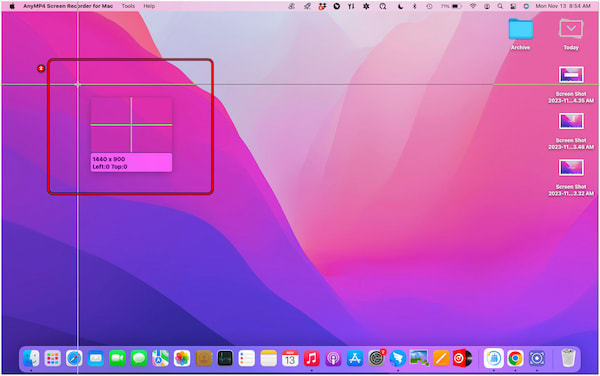This screenshot has width=600, height=376.
Task: Open Maps from the Dock
Action: pos(160,358)
